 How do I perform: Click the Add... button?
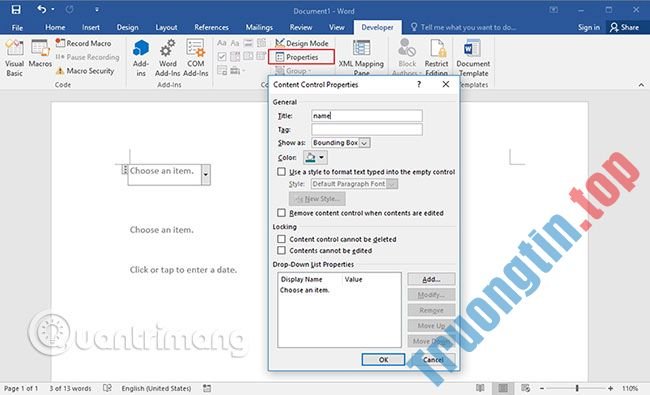click(x=431, y=279)
